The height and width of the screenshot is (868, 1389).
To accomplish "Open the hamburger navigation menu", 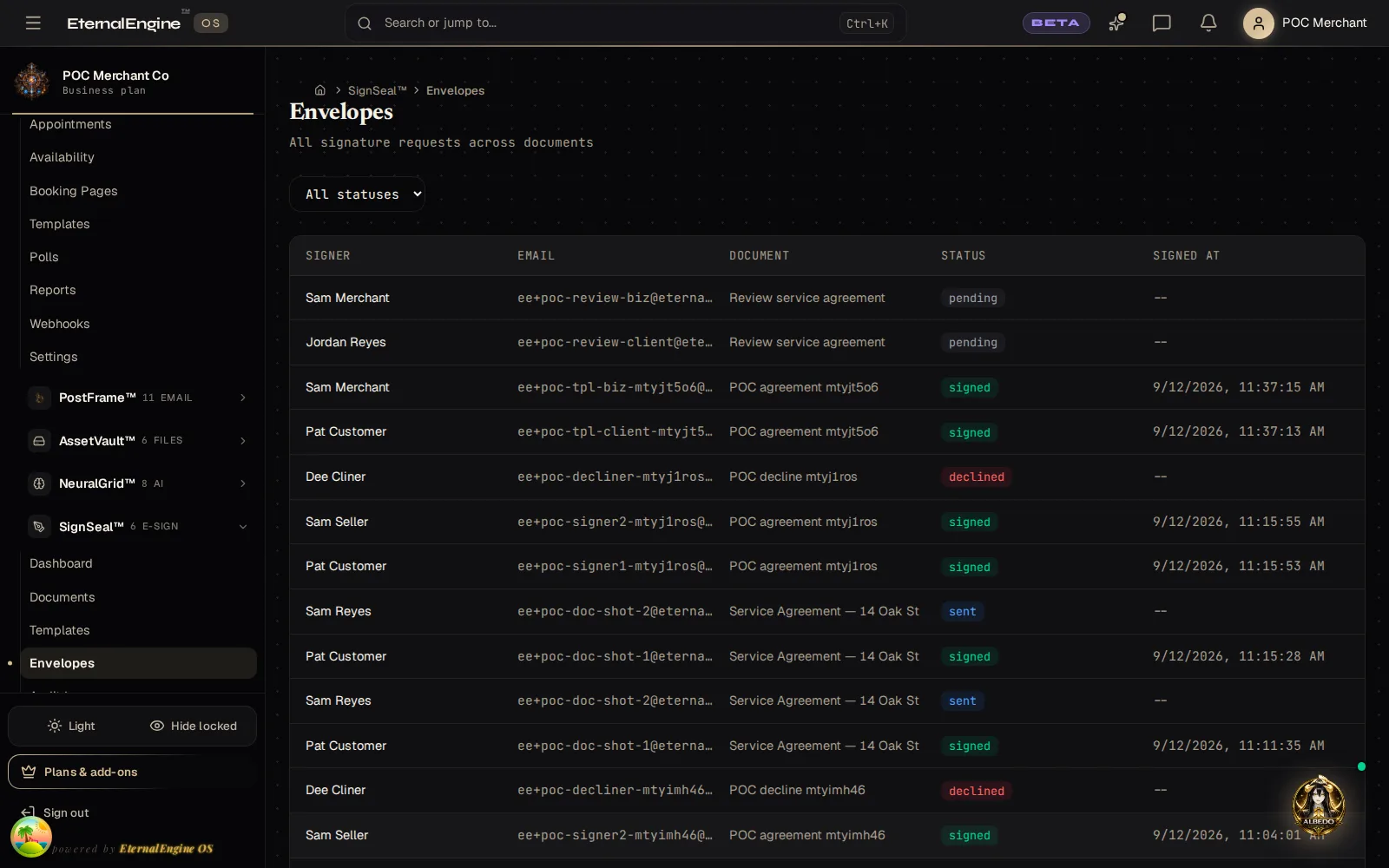I will [33, 23].
